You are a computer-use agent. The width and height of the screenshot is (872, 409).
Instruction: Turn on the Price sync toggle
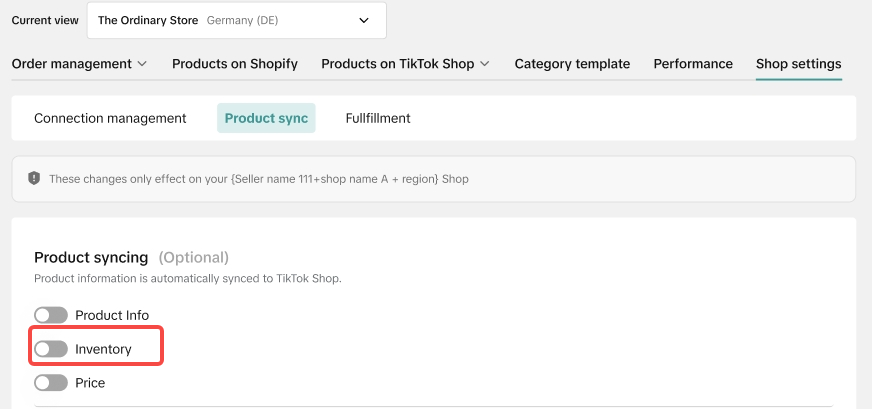tap(51, 383)
